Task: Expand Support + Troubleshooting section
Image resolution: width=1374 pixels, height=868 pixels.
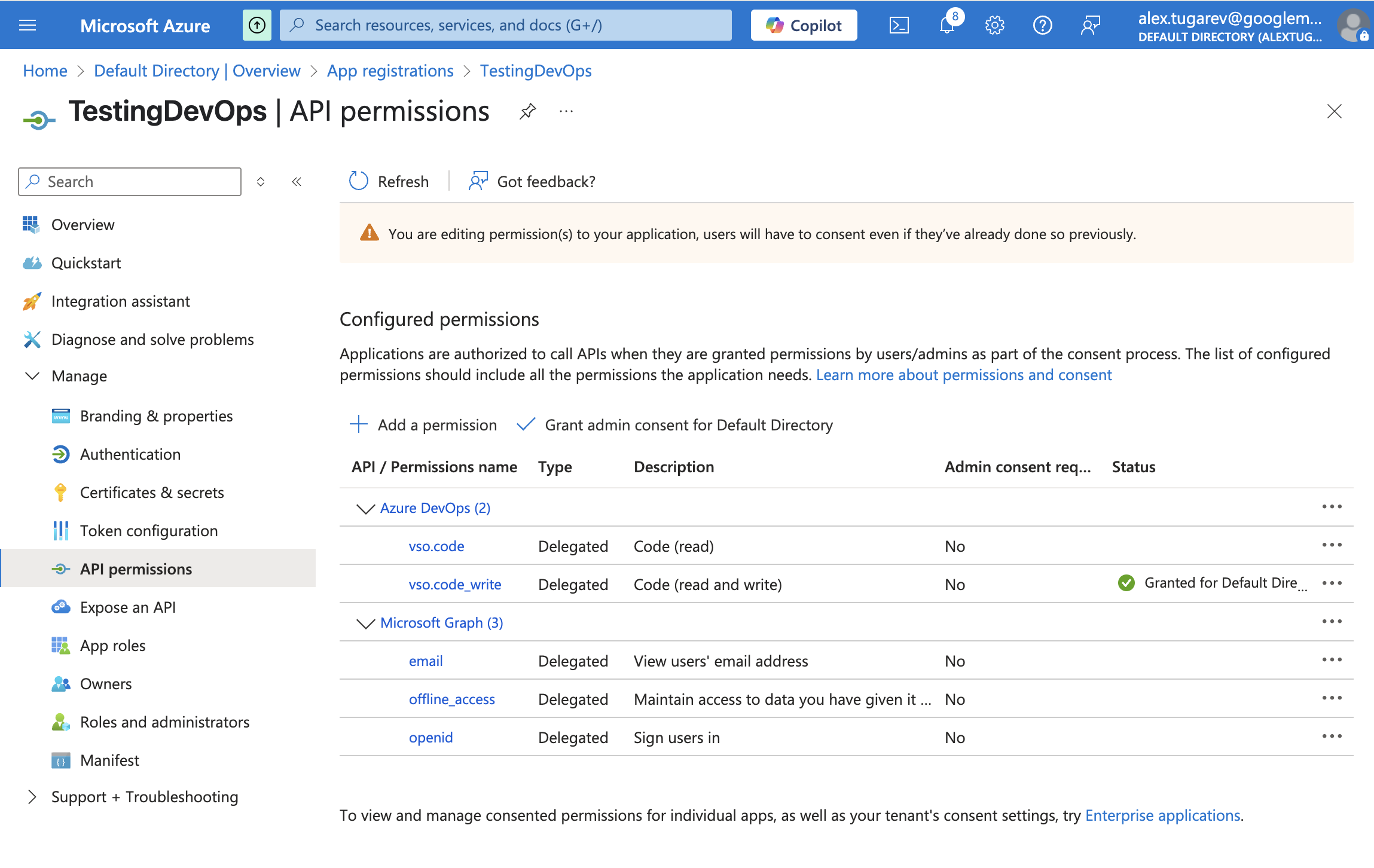Action: pos(32,797)
